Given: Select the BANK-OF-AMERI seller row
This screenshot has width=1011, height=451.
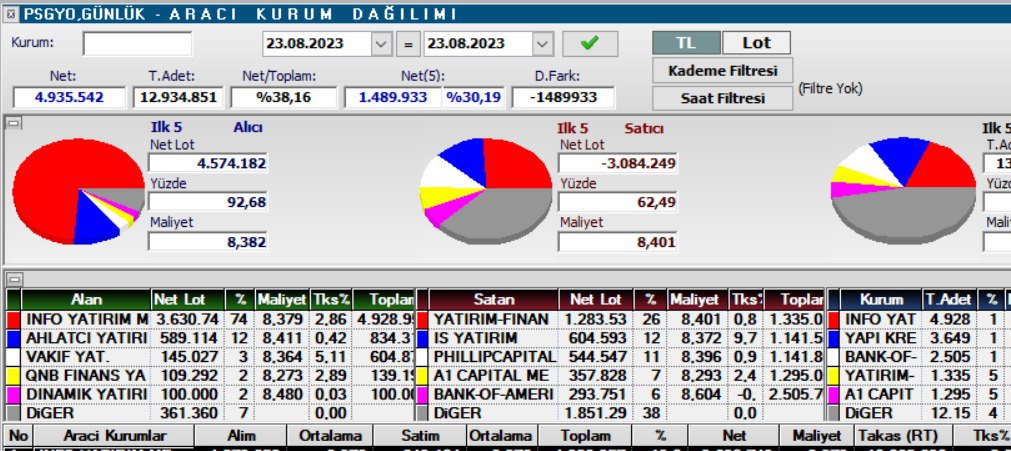Looking at the screenshot, I should click(x=620, y=394).
